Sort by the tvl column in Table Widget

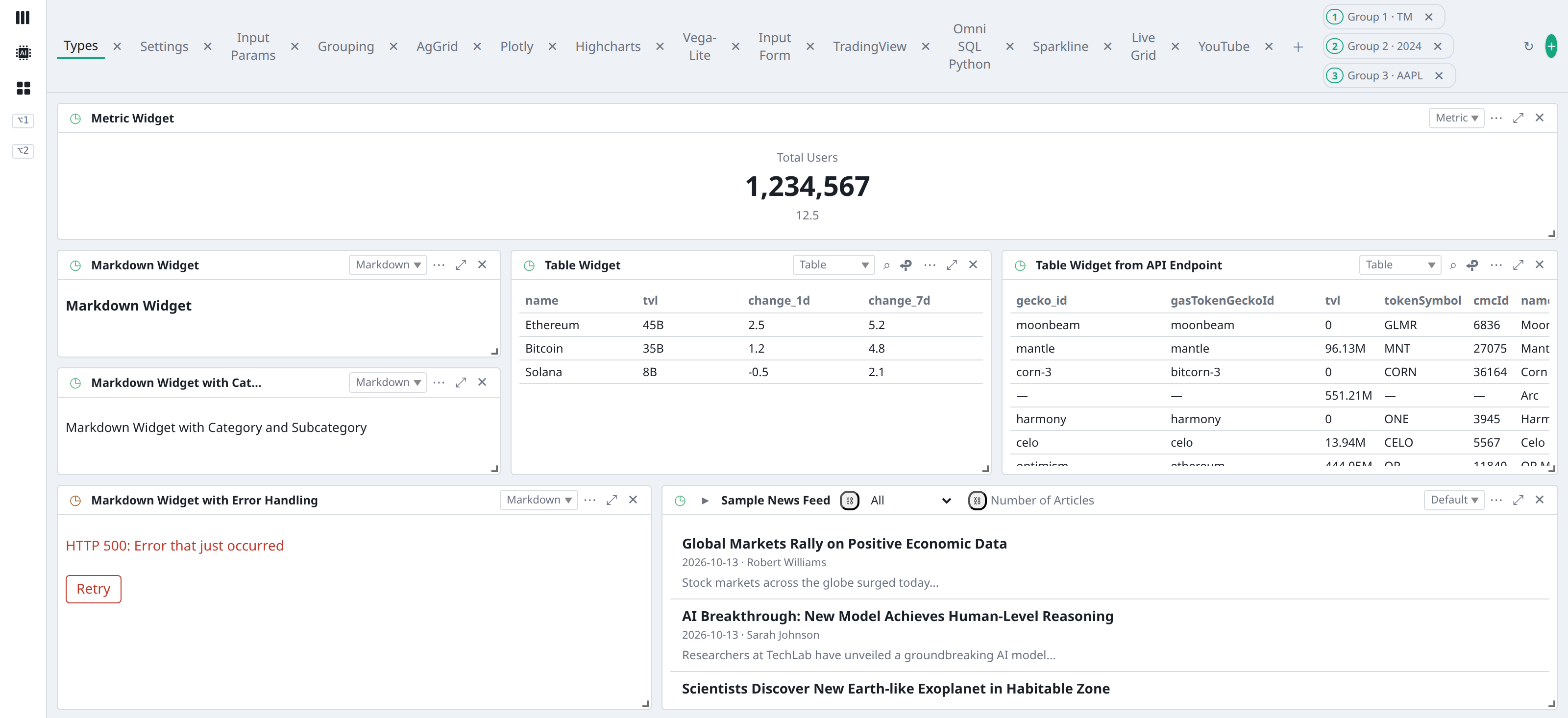tap(650, 301)
